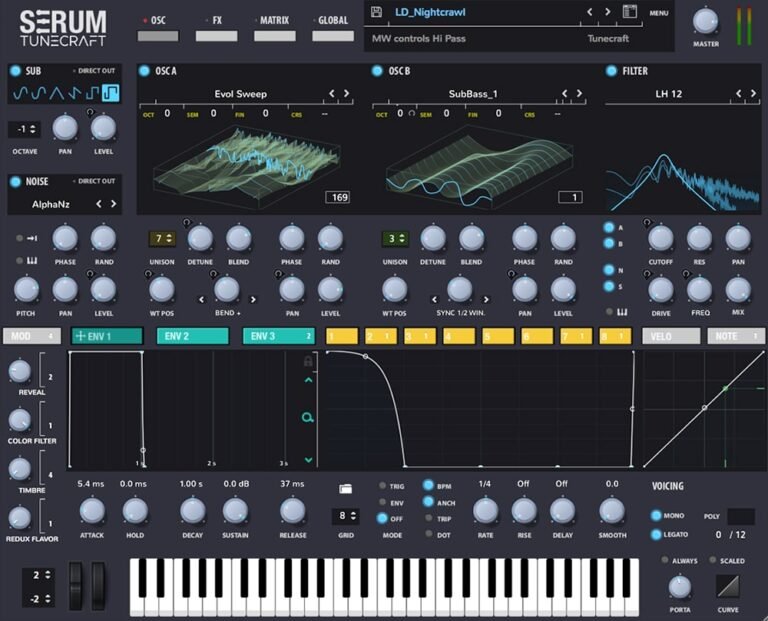
Task: Click the MOD source button
Action: [x=32, y=336]
